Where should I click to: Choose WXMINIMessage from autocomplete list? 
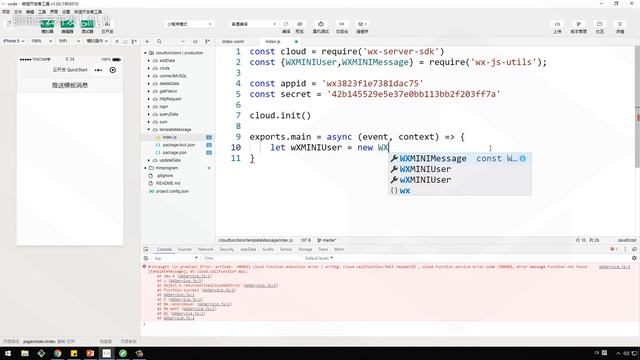tap(460, 158)
